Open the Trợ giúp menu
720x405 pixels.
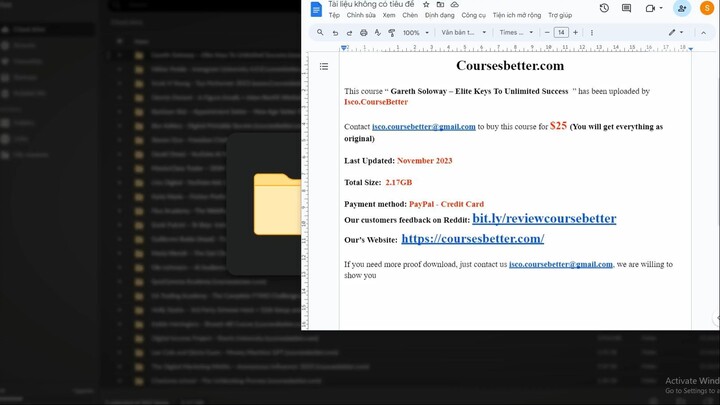point(560,15)
